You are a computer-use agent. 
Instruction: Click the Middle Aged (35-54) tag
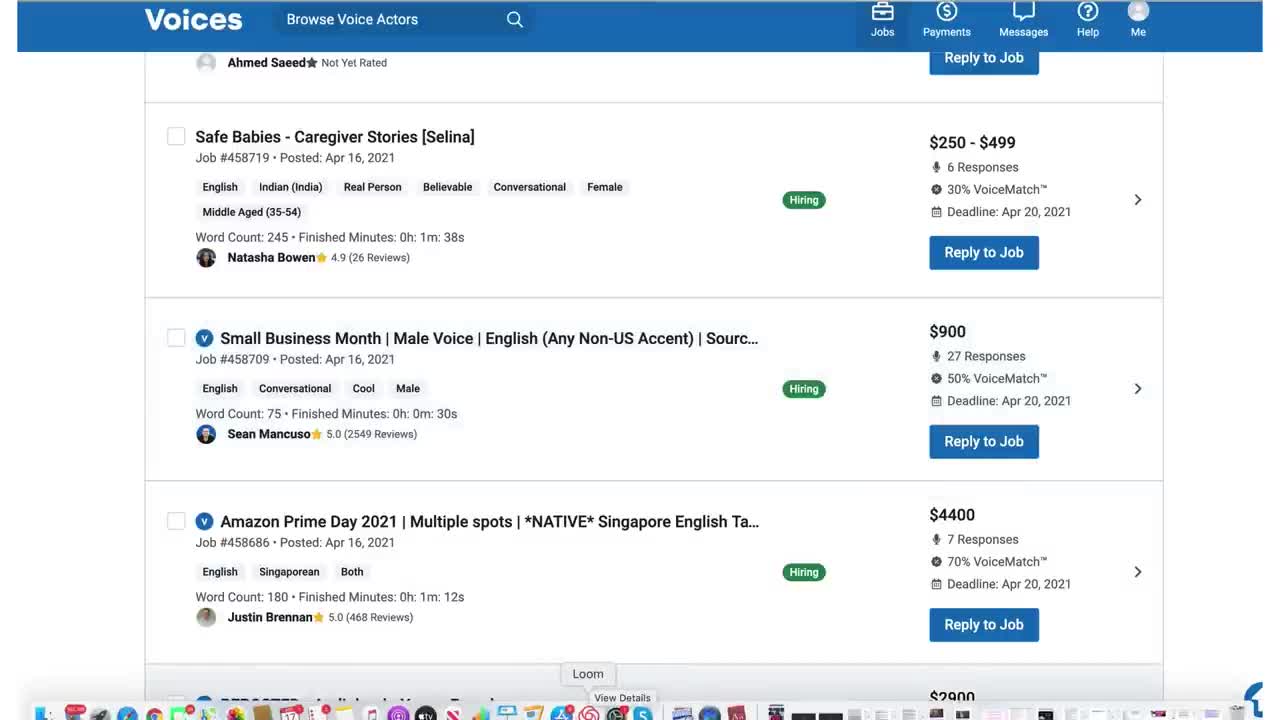(x=252, y=212)
